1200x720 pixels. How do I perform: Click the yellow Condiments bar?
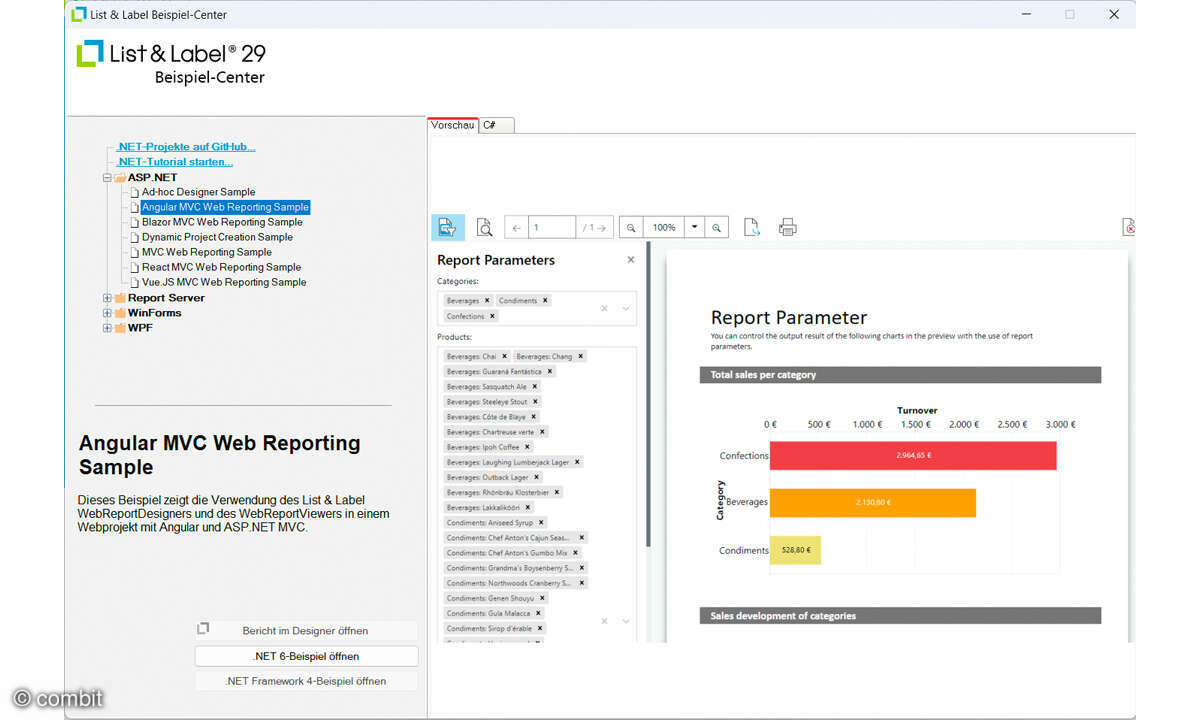tap(795, 549)
